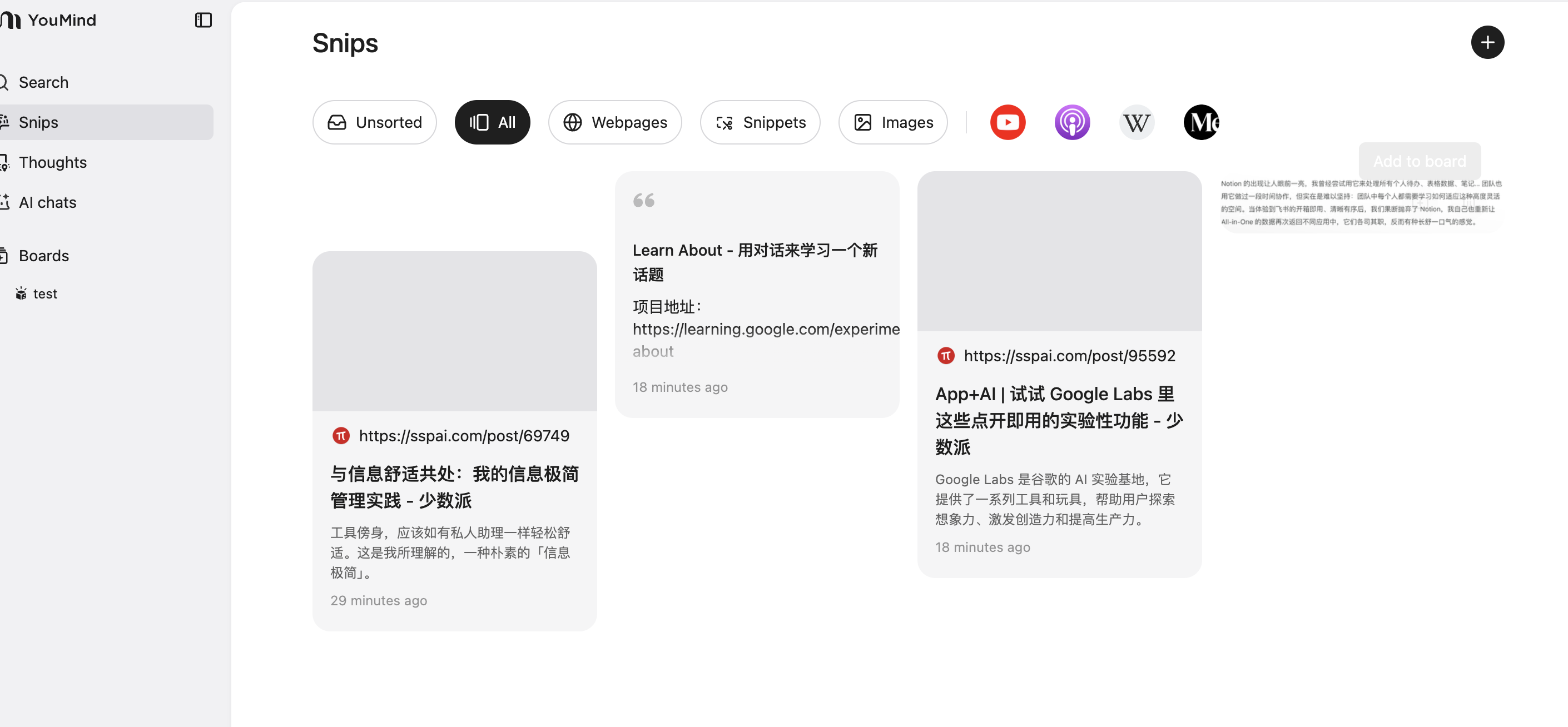This screenshot has height=727, width=1568.
Task: Filter snips by Unsorted
Action: [374, 122]
